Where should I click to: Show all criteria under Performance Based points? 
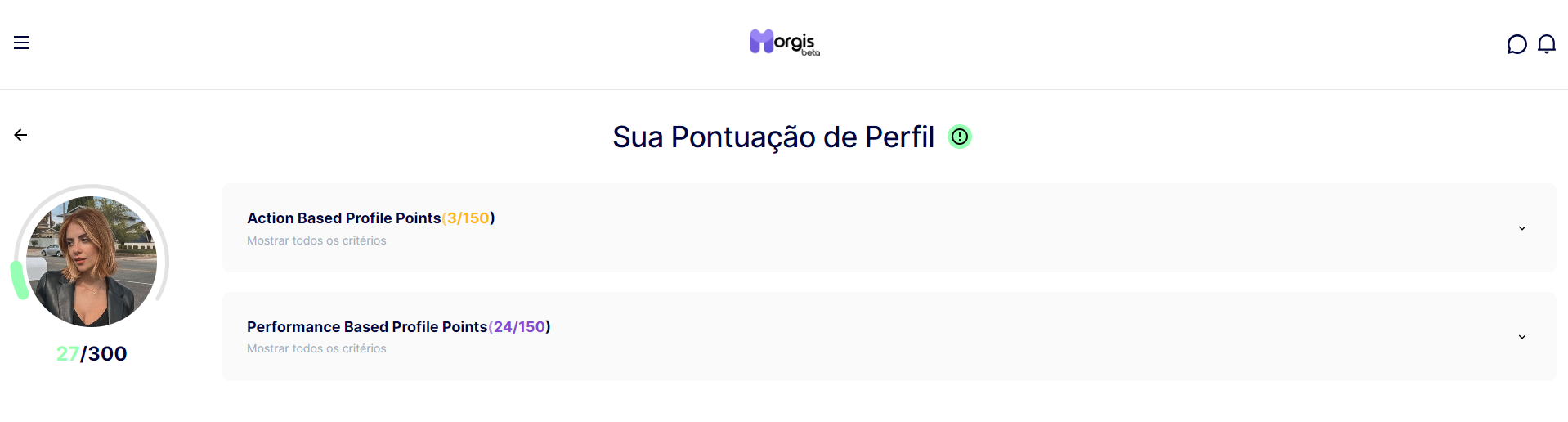point(316,348)
